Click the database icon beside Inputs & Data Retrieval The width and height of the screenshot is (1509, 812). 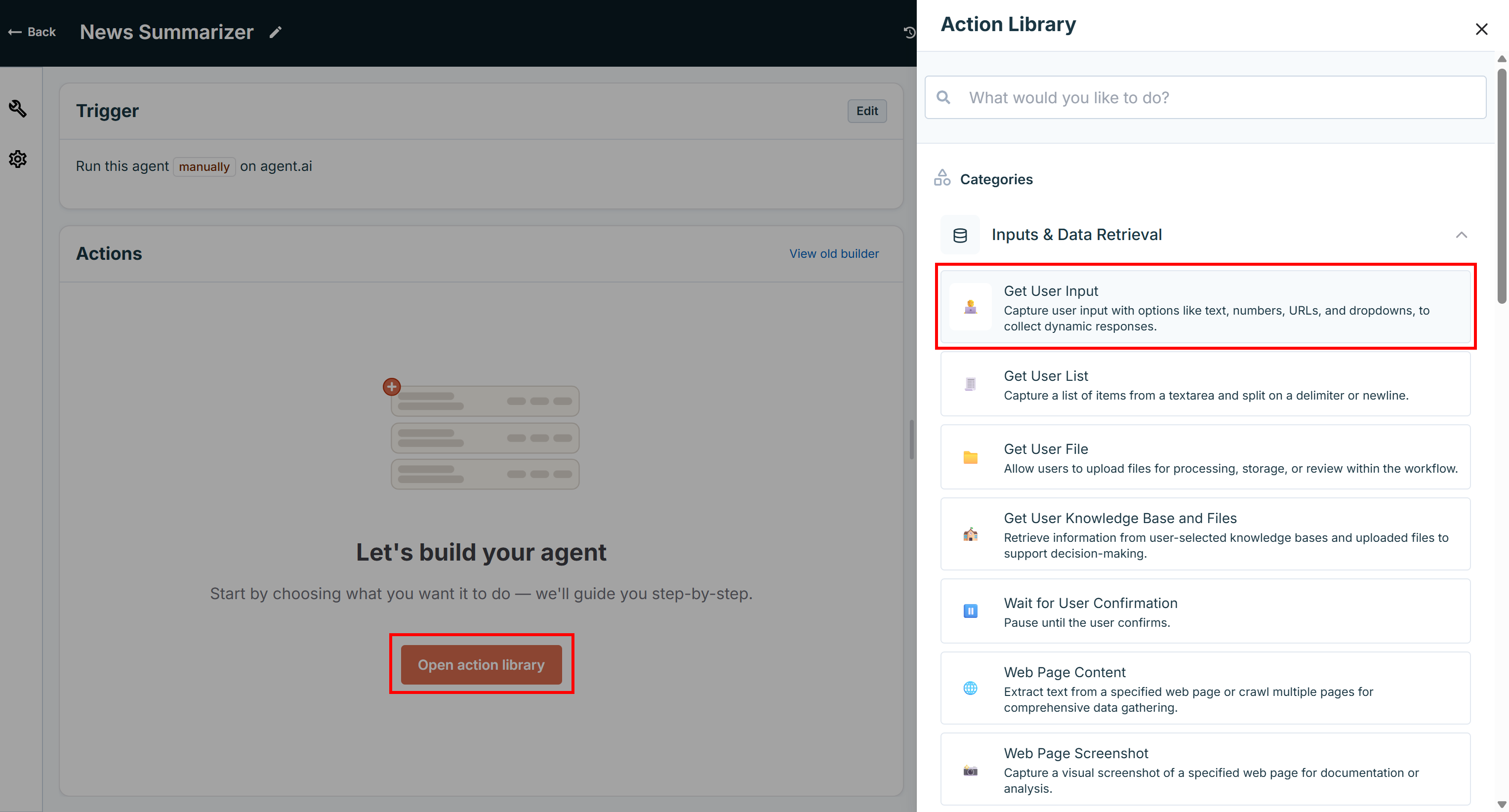[x=960, y=234]
